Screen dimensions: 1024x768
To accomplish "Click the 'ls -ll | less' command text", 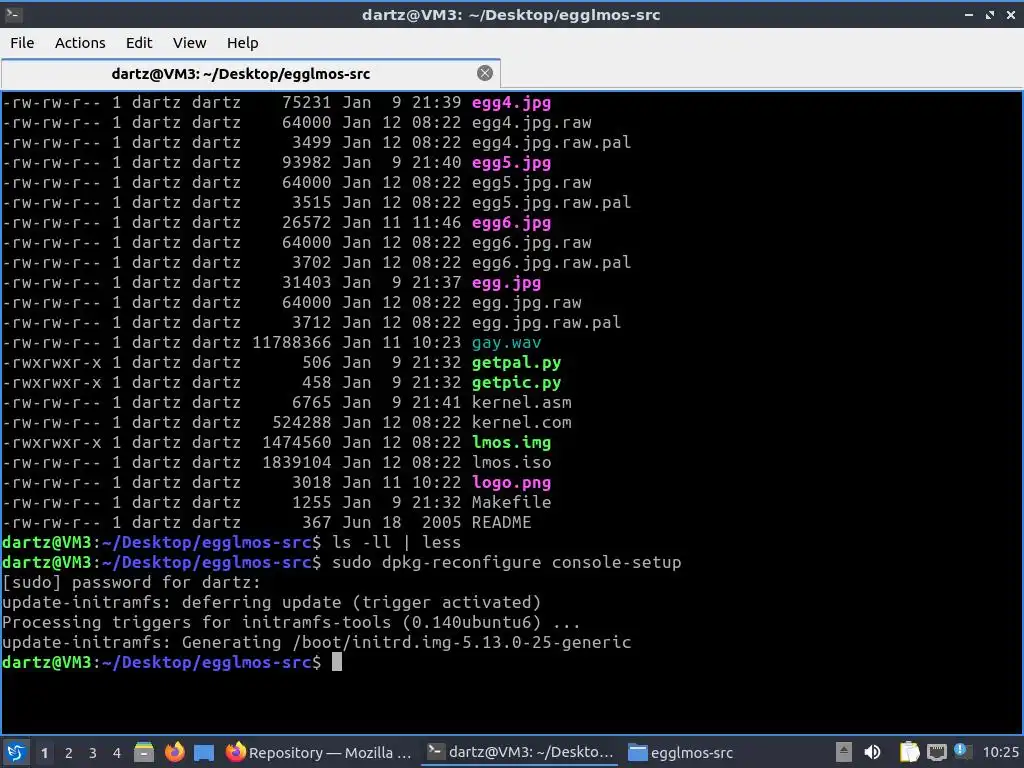I will tap(396, 543).
